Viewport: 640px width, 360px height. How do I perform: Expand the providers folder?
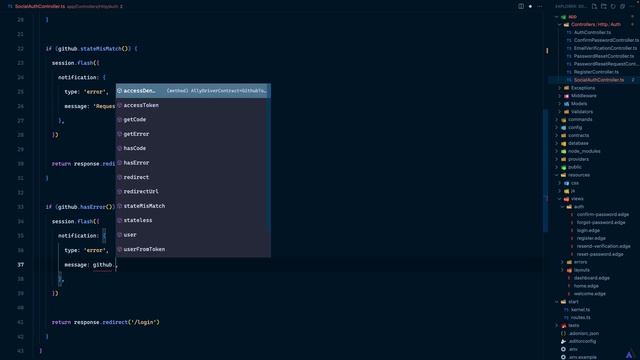[556, 159]
